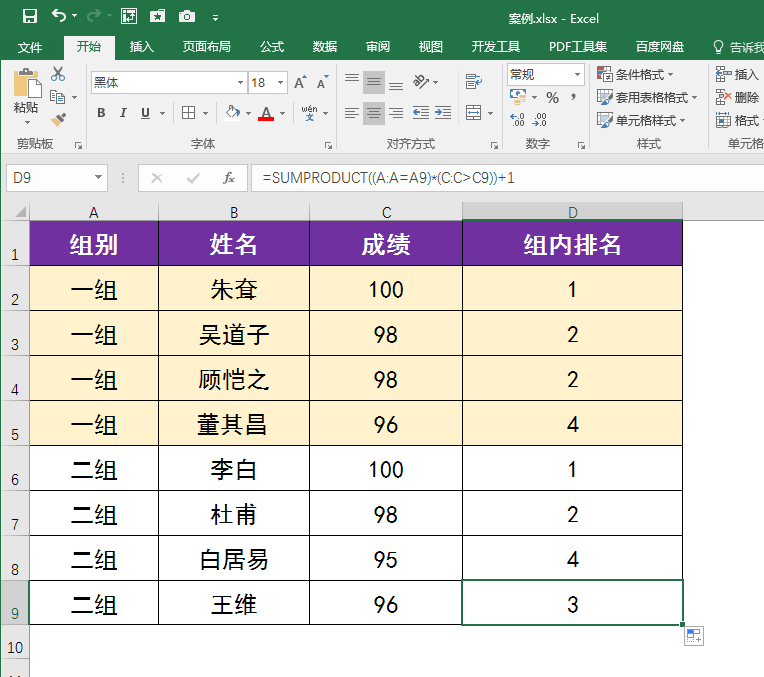Screen dimensions: 764x677
Task: Open Font Color dropdown arrow
Action: 283,114
